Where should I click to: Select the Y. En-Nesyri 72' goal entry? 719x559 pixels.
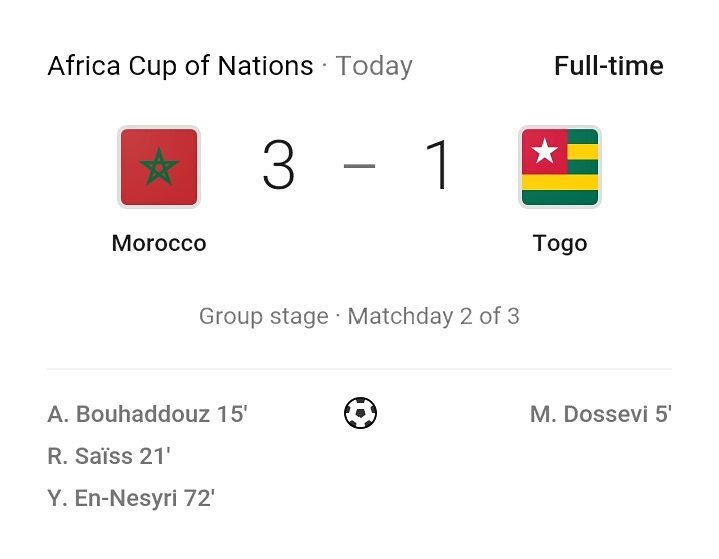pos(131,498)
